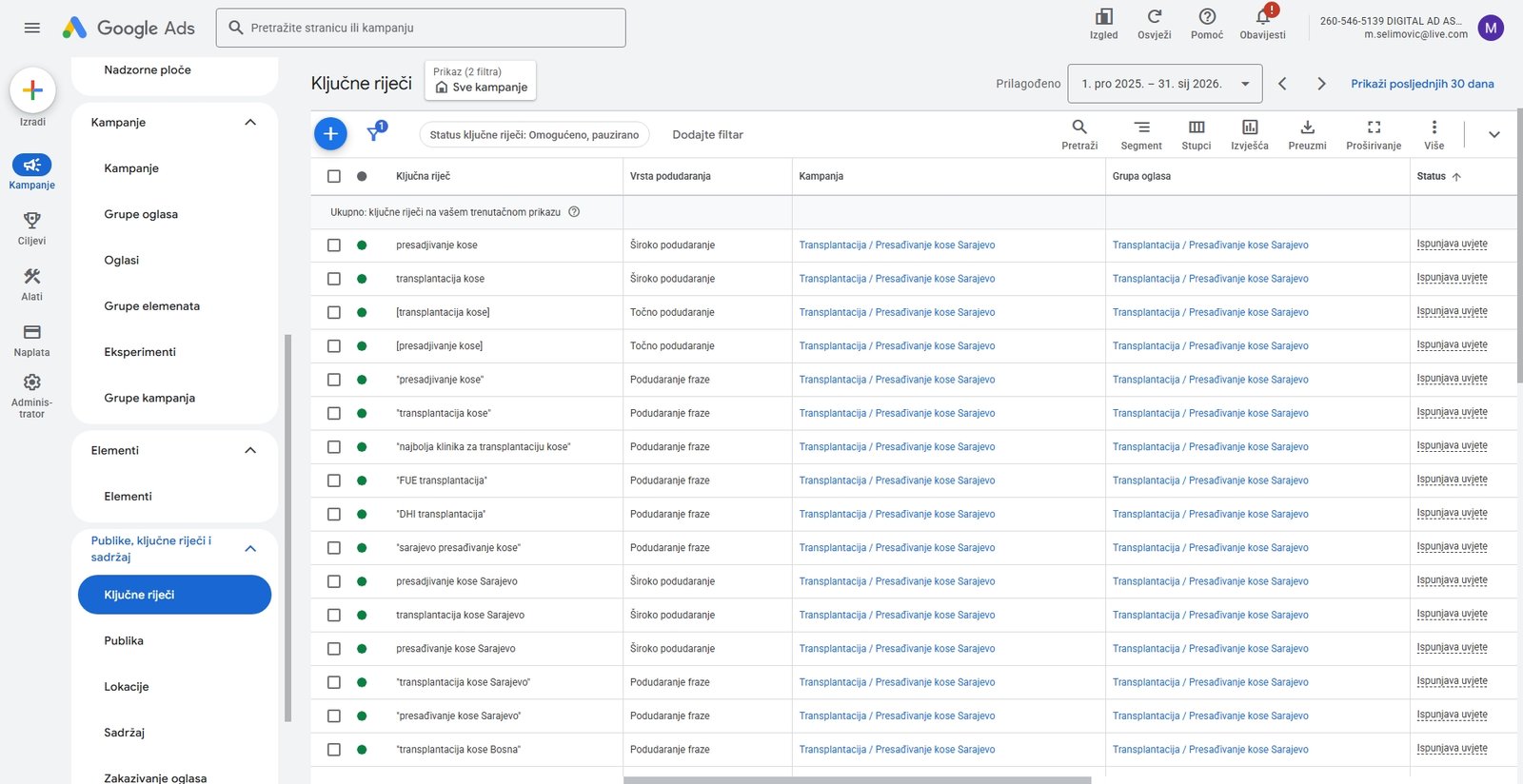Collapse the Elementi section chevron
1523x784 pixels.
pos(250,450)
